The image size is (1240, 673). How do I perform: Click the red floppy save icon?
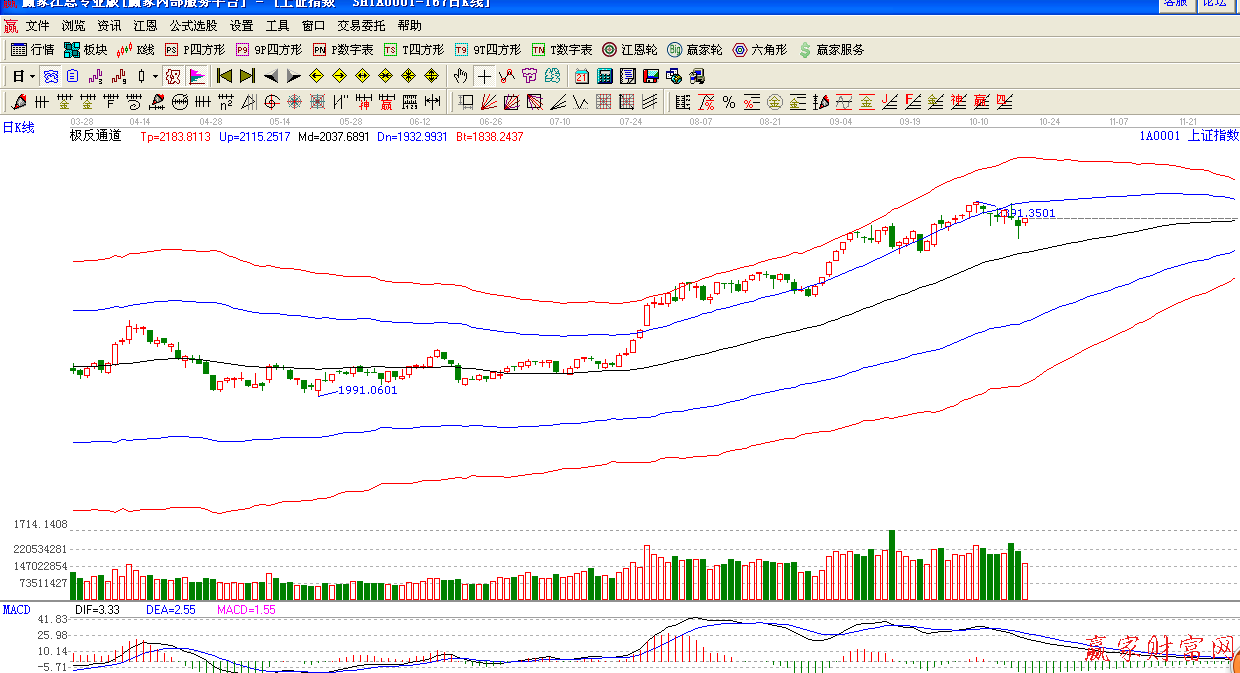(x=651, y=76)
